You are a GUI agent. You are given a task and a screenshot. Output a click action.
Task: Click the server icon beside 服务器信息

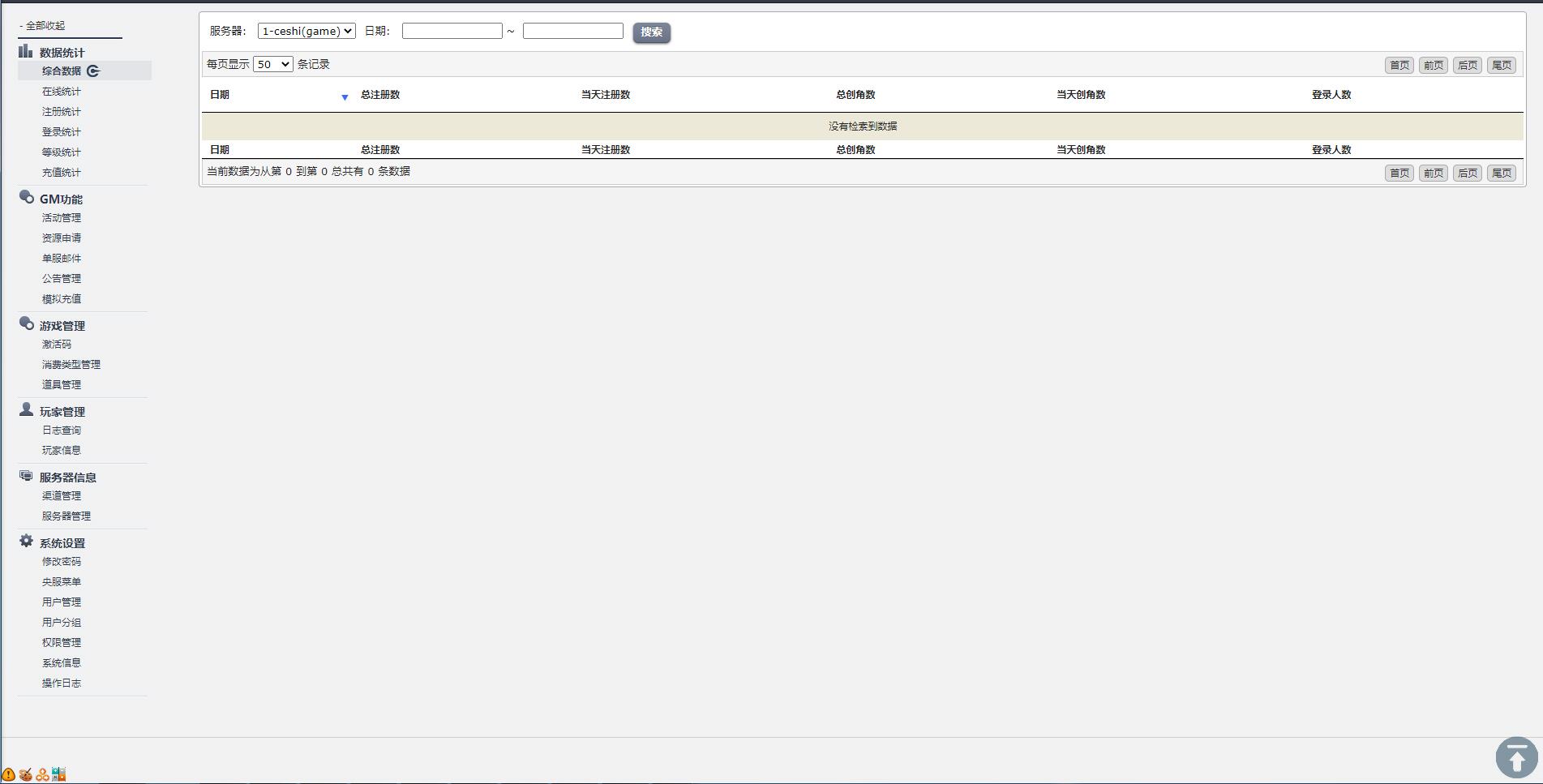(26, 476)
